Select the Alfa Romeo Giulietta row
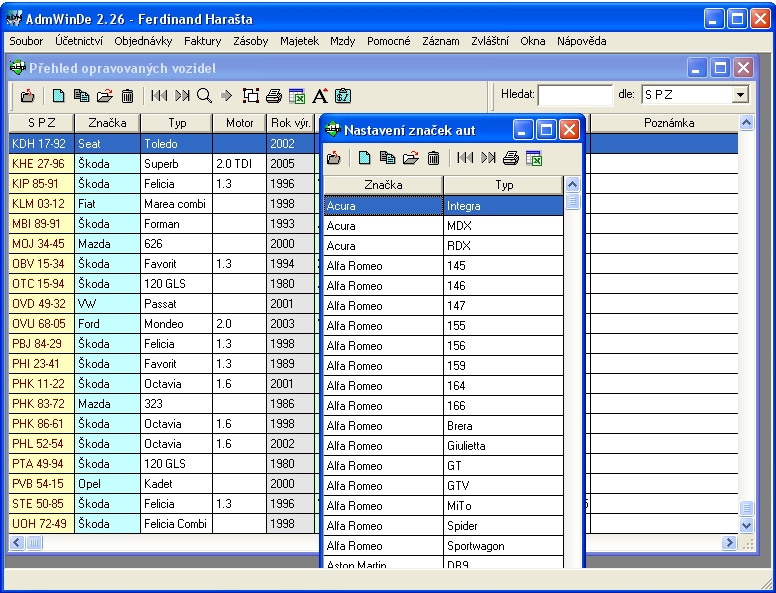The image size is (776, 593). 444,446
